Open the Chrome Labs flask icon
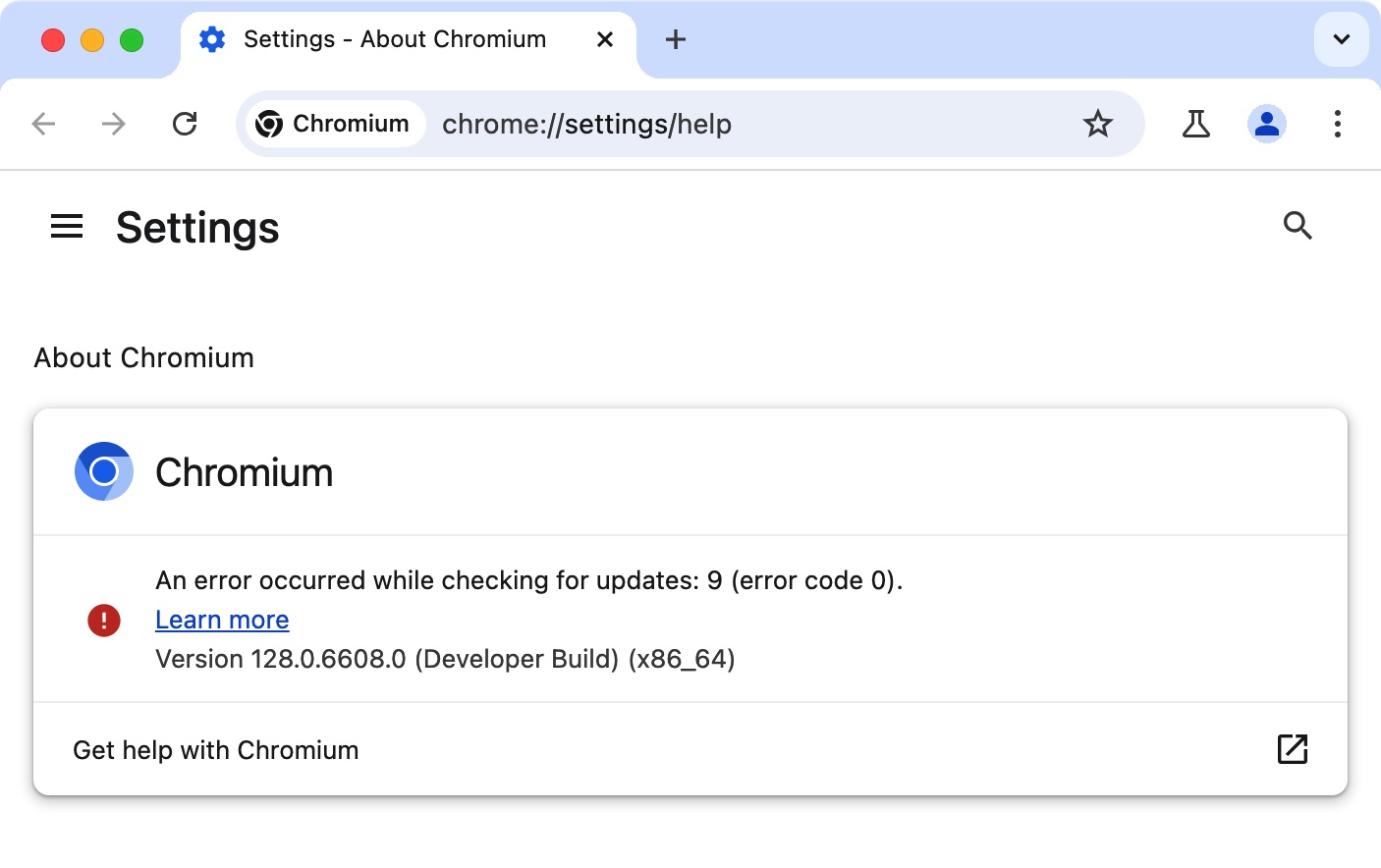Viewport: 1381px width, 868px height. [1195, 124]
